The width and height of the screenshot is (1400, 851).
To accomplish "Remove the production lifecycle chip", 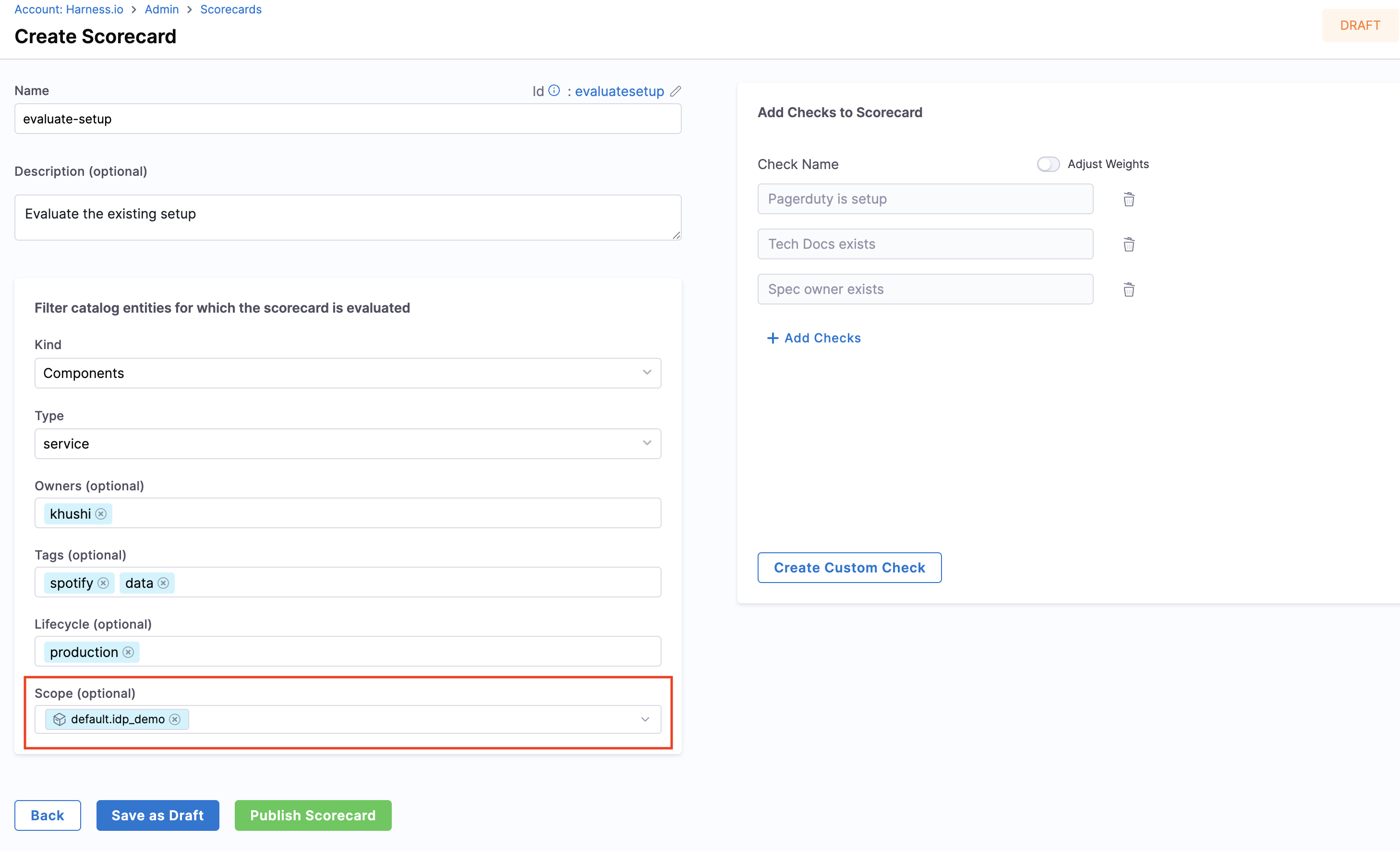I will [x=128, y=652].
